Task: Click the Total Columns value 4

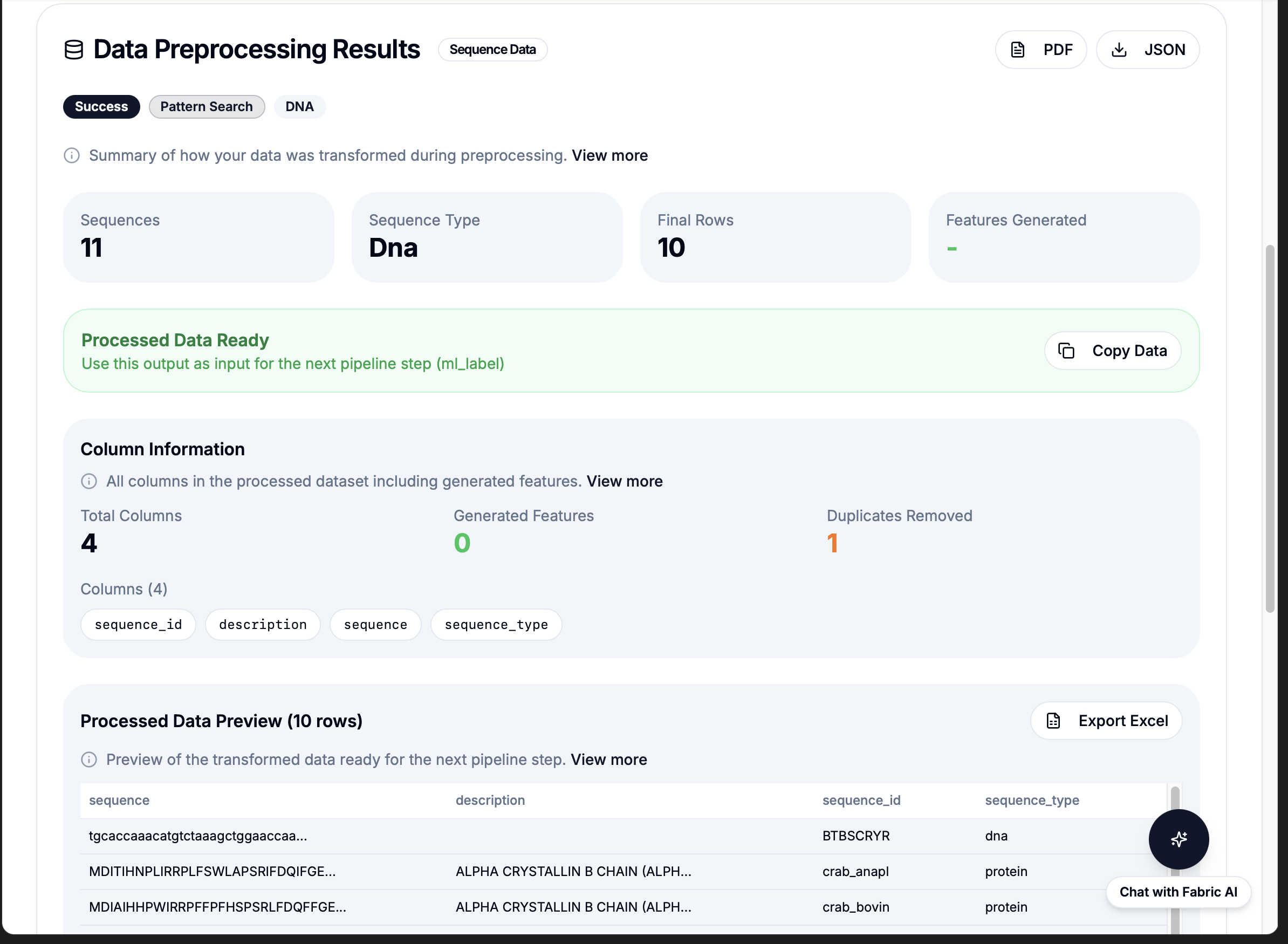Action: [x=88, y=543]
